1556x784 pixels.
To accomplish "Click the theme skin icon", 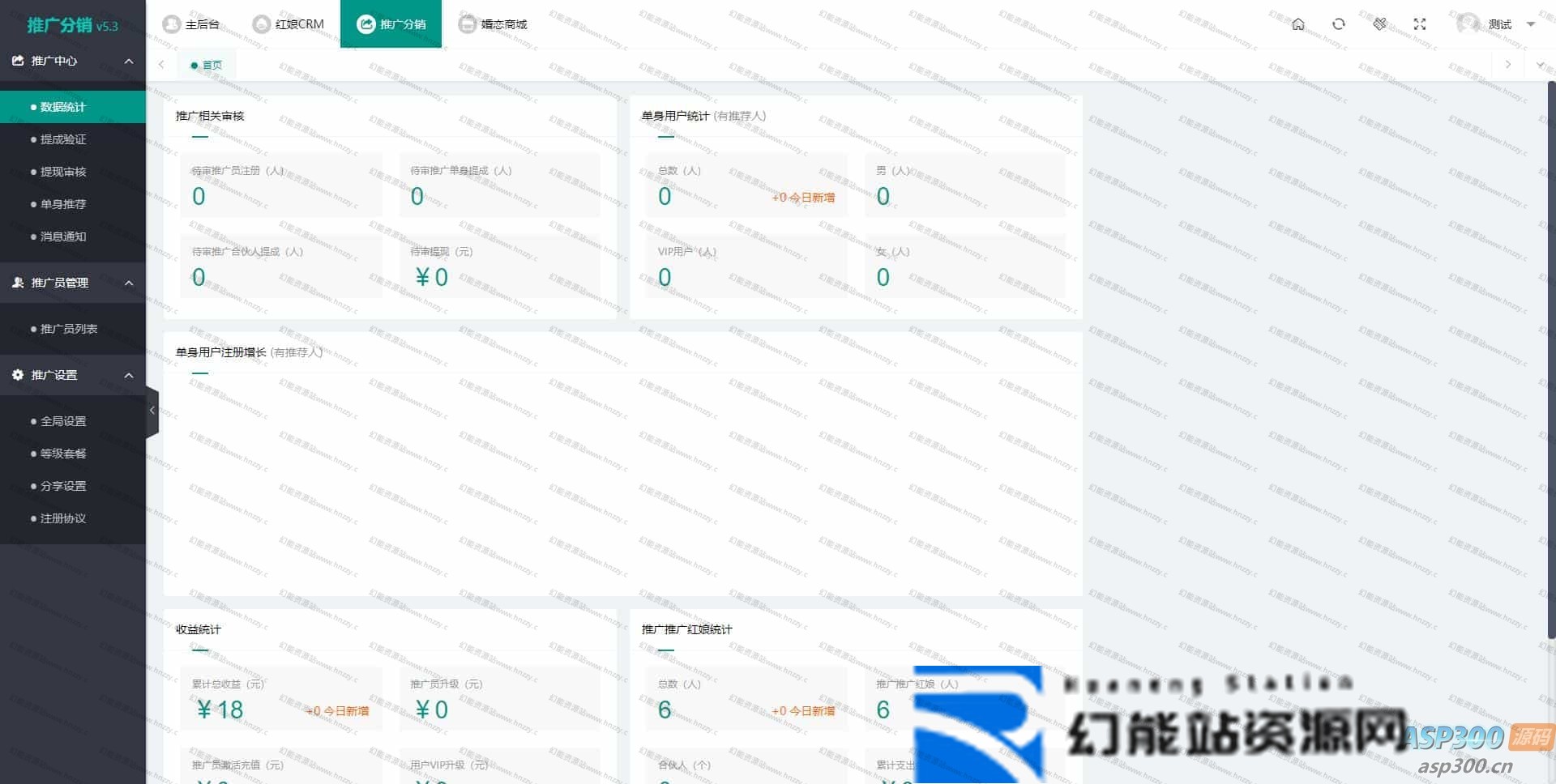I will click(x=1379, y=24).
